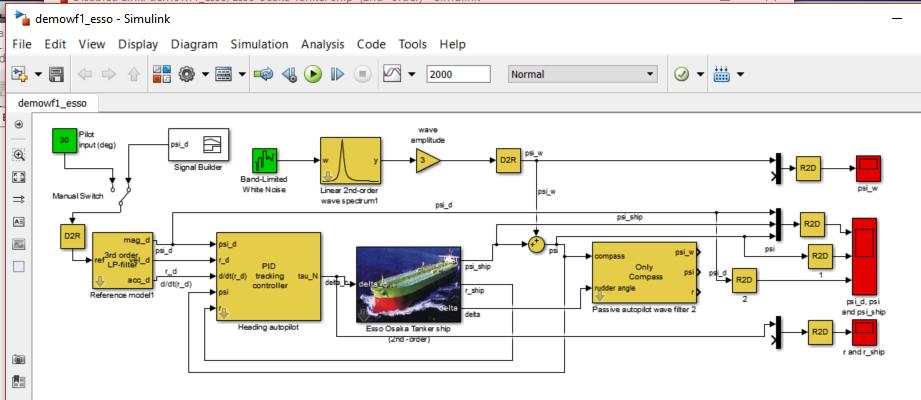The height and width of the screenshot is (400, 921).
Task: Open the File menu
Action: click(22, 44)
